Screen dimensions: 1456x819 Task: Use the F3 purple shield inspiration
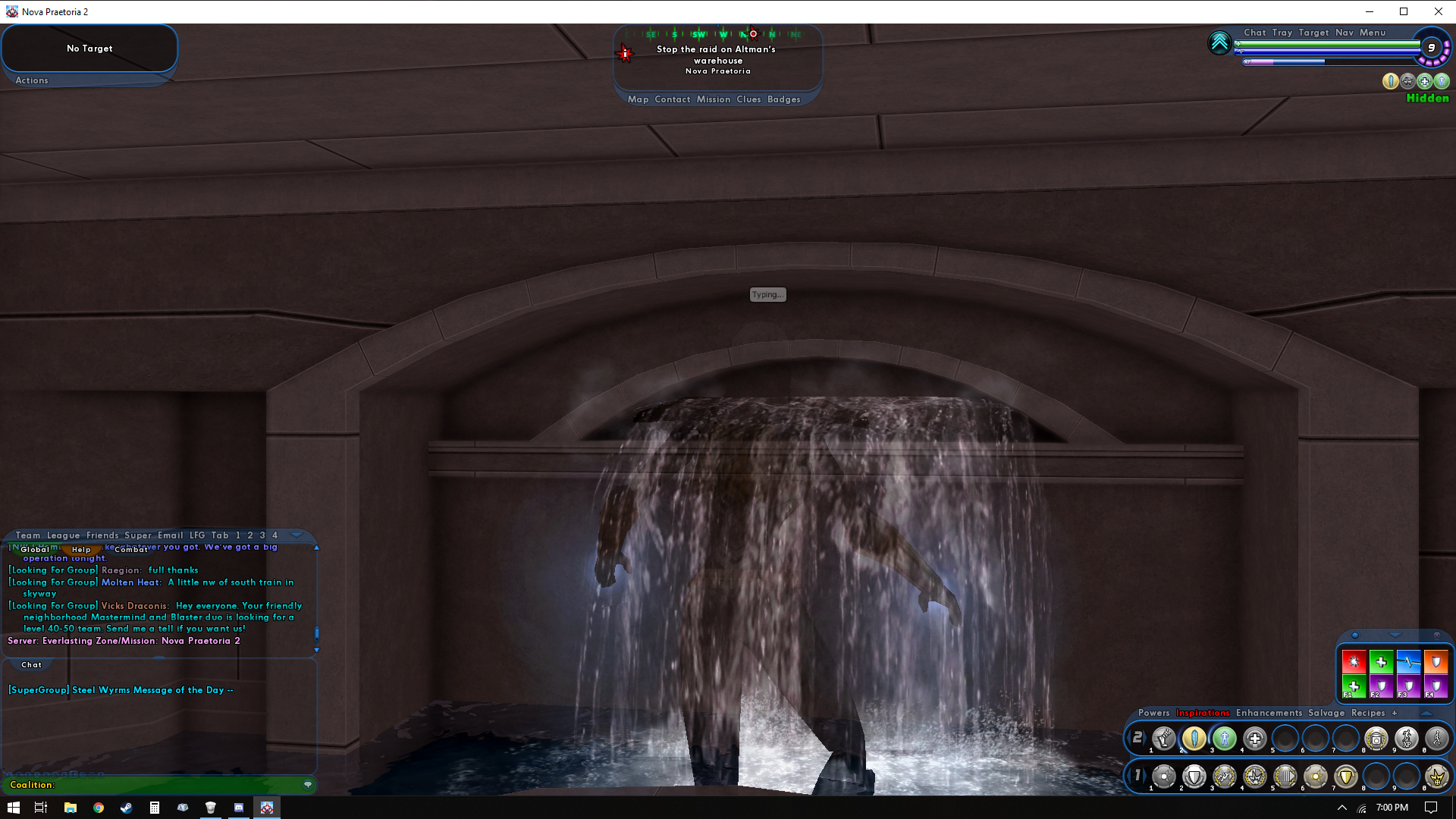pos(1409,687)
